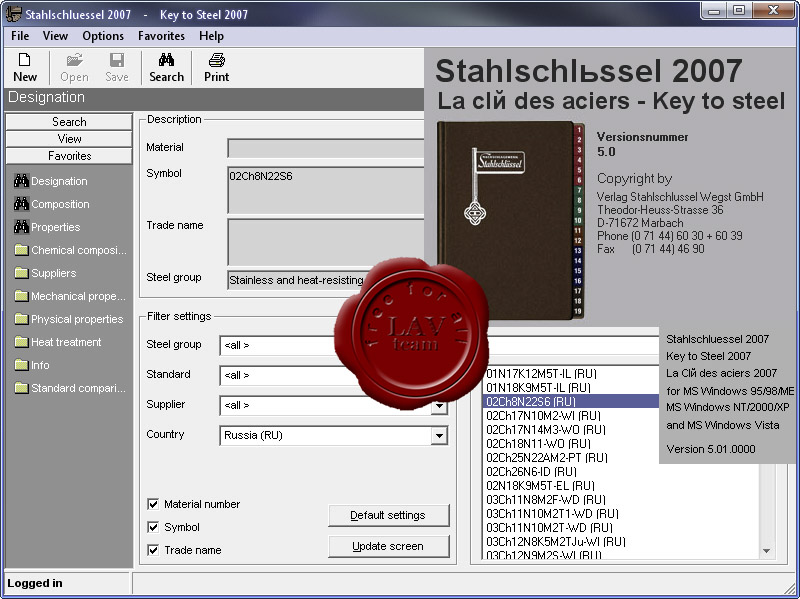Select list entry 03Ch11N10M2T-WD (RU)

coord(549,528)
